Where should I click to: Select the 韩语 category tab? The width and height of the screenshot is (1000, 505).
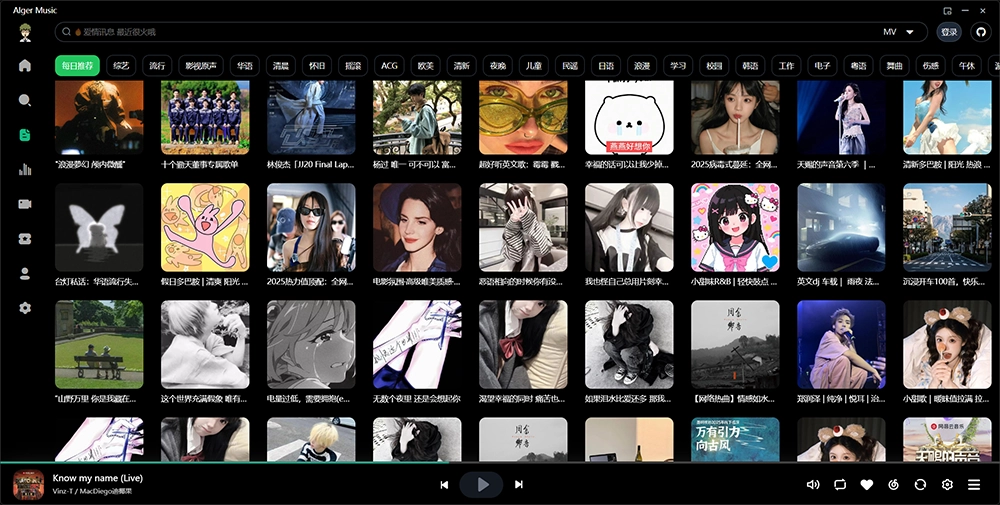[750, 66]
